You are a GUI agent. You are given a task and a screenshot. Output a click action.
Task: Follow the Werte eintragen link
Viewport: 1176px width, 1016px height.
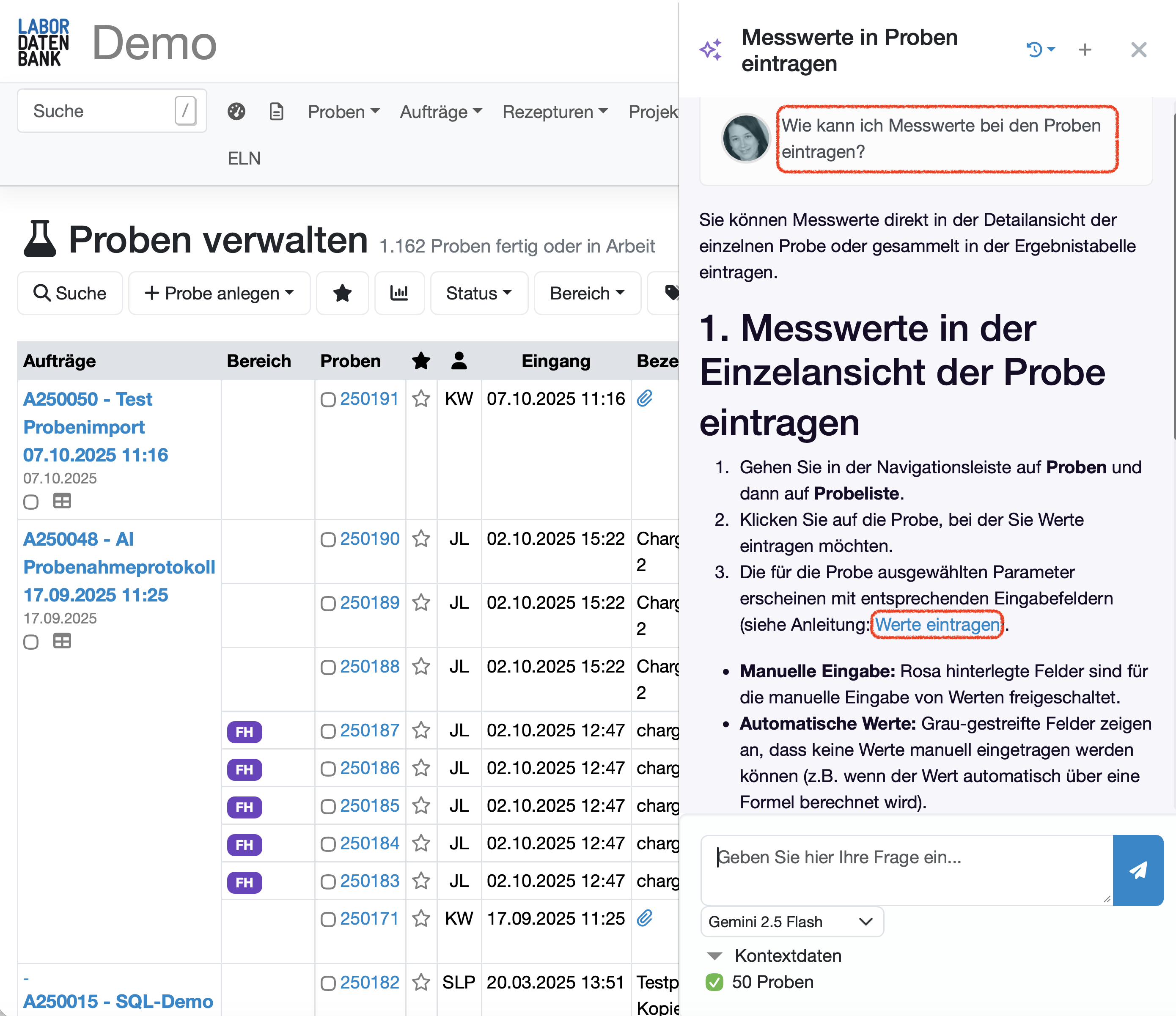tap(937, 624)
